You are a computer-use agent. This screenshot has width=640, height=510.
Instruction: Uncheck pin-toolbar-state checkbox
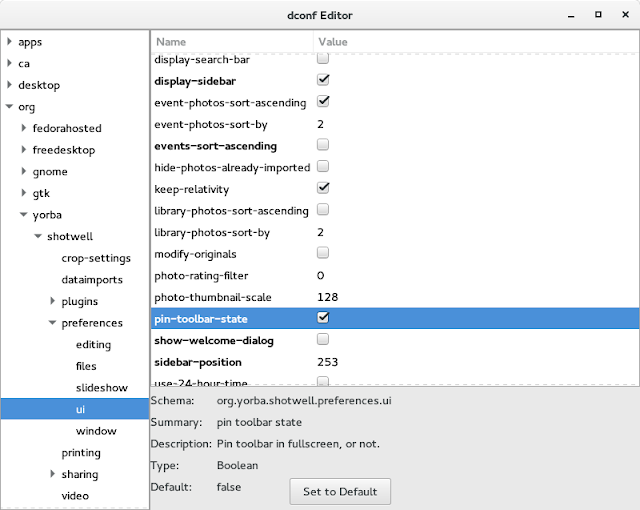(323, 318)
